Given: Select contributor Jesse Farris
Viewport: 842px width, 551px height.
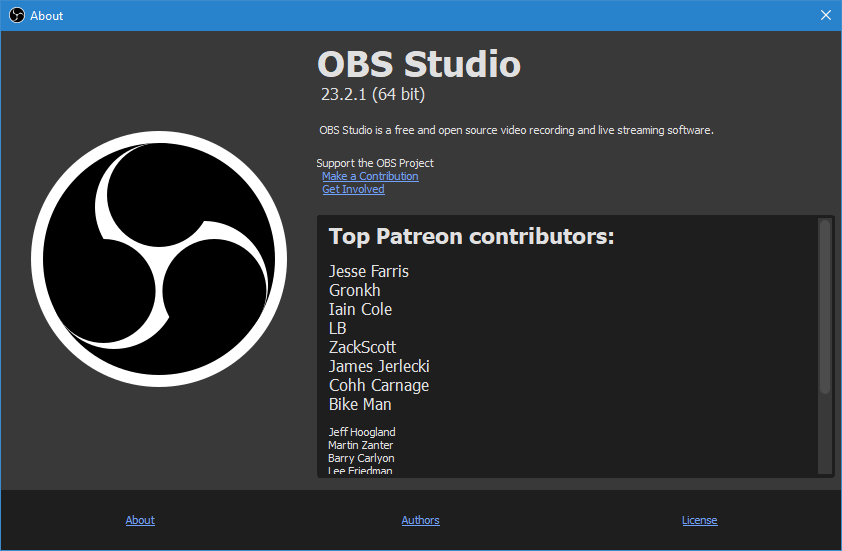Looking at the screenshot, I should pyautogui.click(x=368, y=271).
